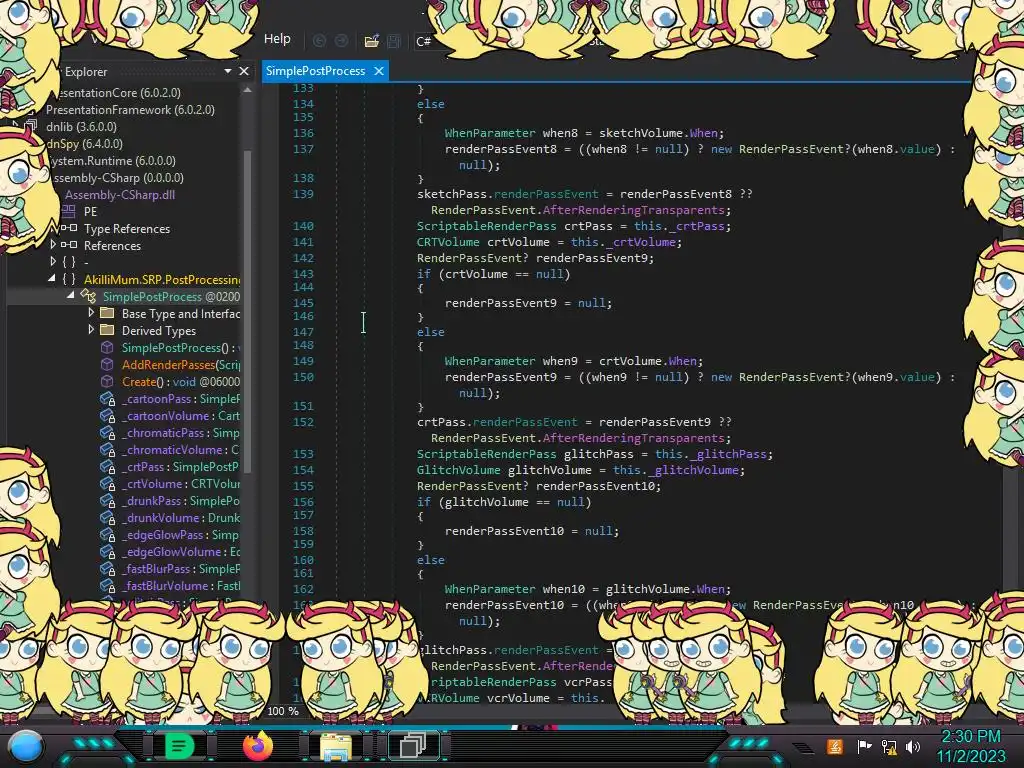Click the SimplePostProcess class icon
Screen dimensions: 1024x768
pos(88,296)
